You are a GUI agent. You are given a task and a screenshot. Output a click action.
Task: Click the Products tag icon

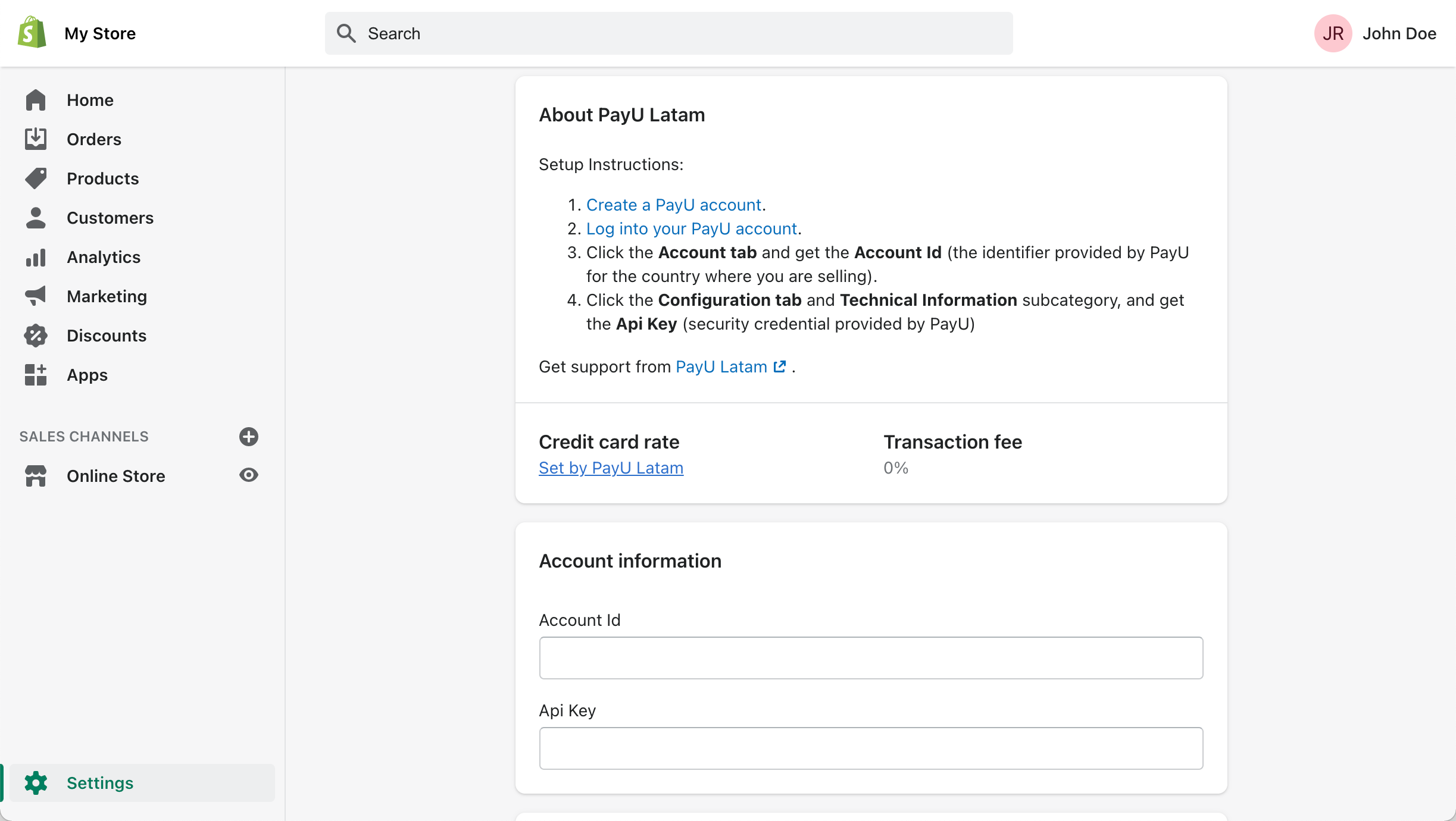pyautogui.click(x=36, y=178)
